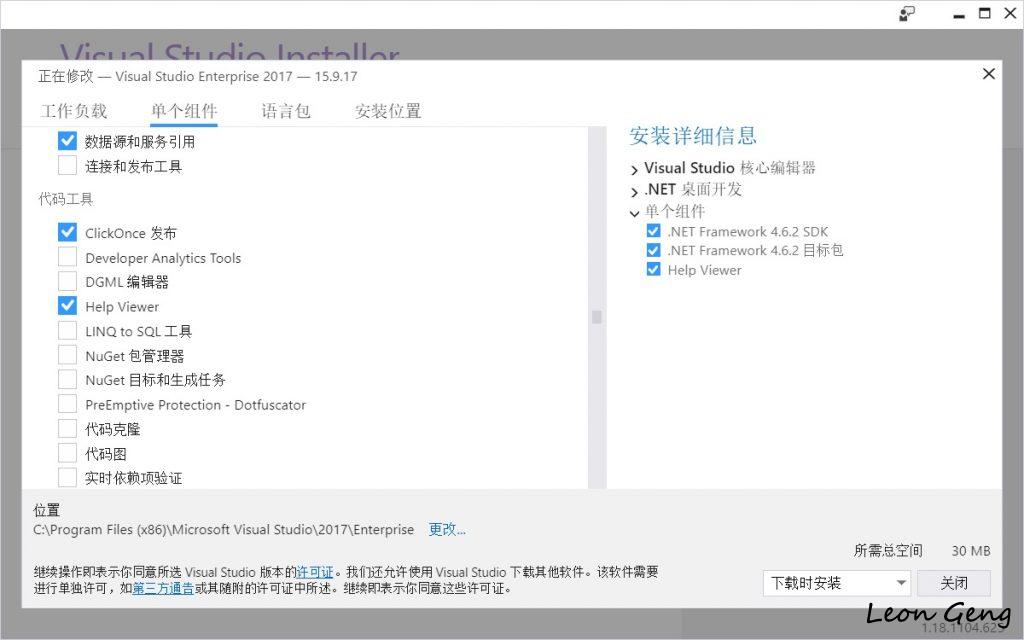
Task: Check NuGet 目标和生成任务 checkbox
Action: pos(67,379)
